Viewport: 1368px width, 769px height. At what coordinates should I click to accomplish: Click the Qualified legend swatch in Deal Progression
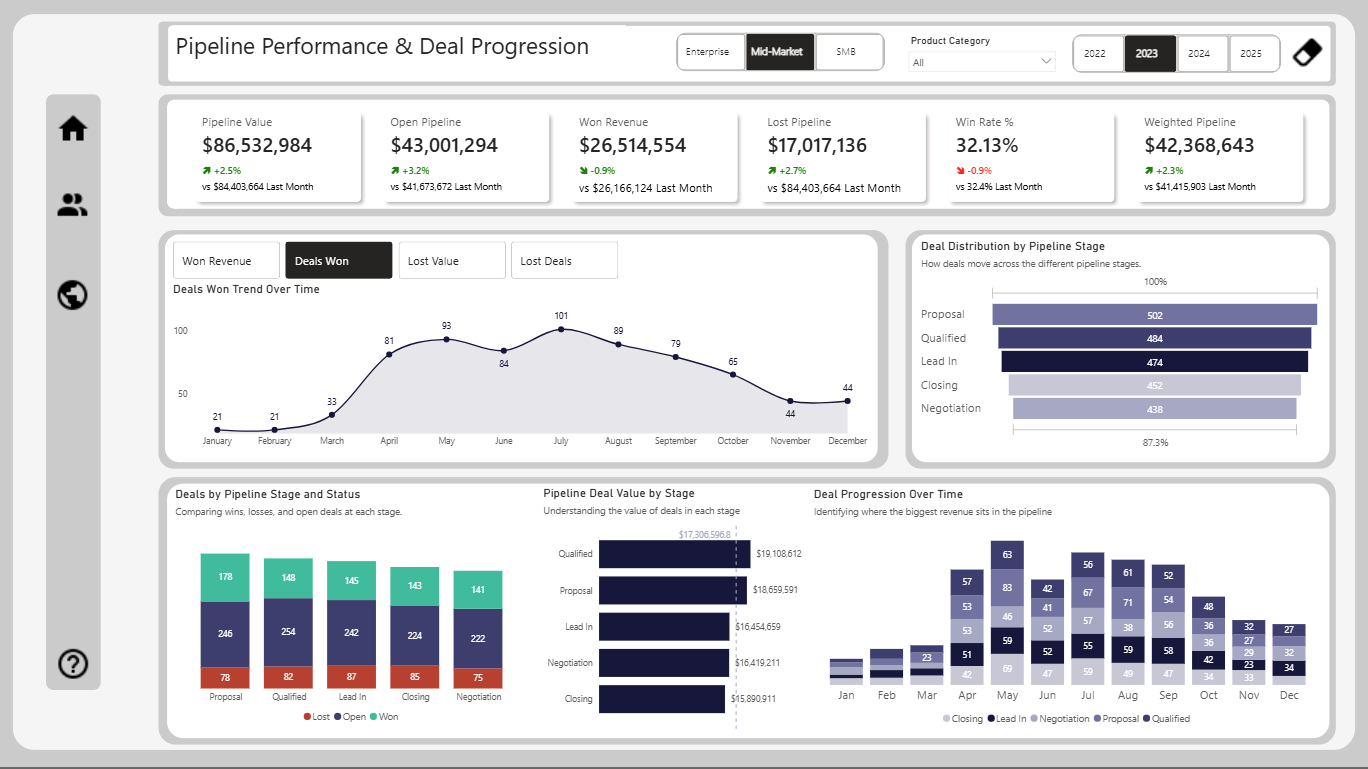(1145, 719)
